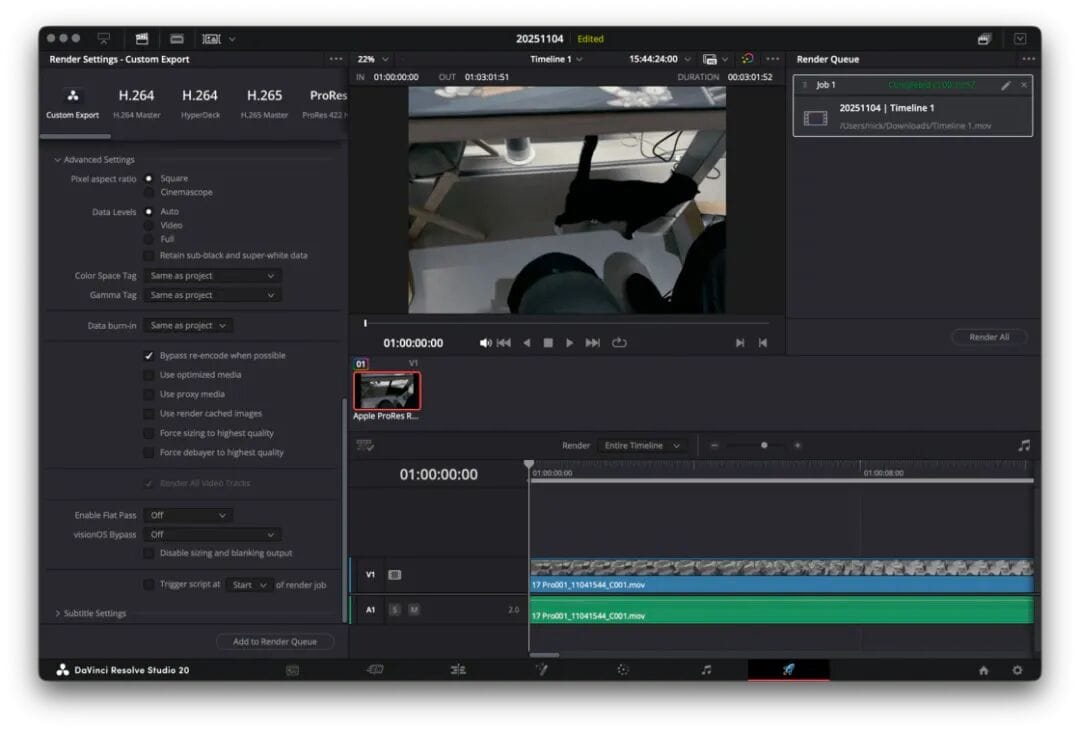The image size is (1080, 732).
Task: Choose the H.264 HyperDeck preset
Action: click(199, 103)
